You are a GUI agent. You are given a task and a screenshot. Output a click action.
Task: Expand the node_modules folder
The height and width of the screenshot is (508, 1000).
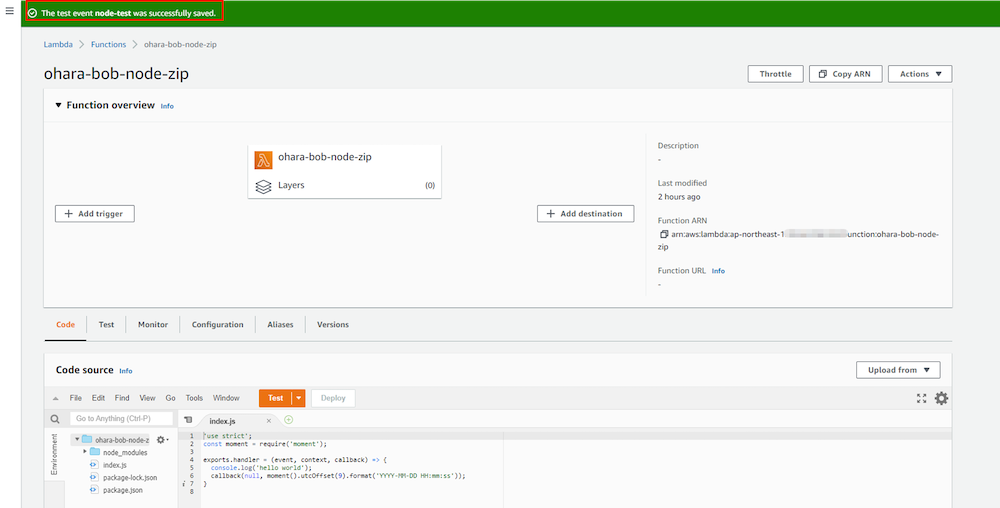pyautogui.click(x=85, y=452)
